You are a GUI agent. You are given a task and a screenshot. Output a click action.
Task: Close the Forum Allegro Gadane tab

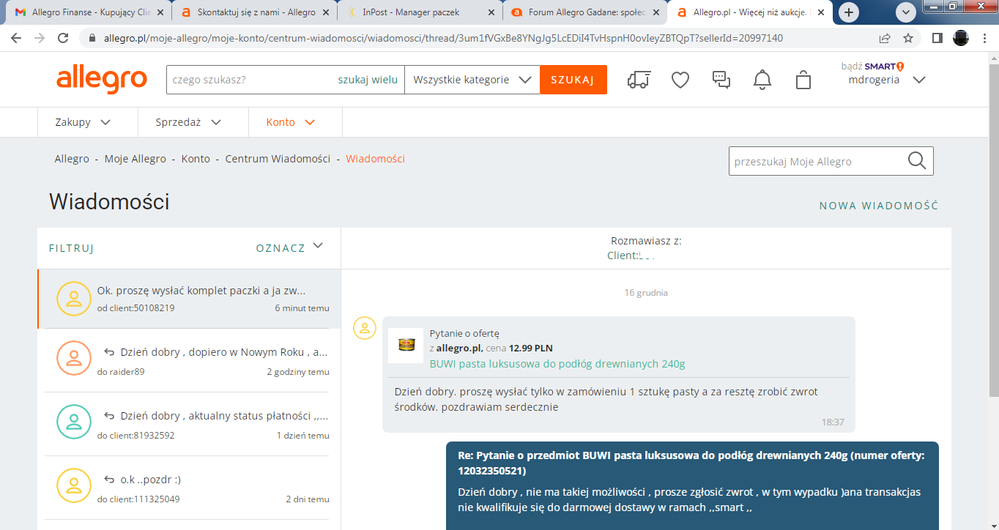tap(656, 12)
